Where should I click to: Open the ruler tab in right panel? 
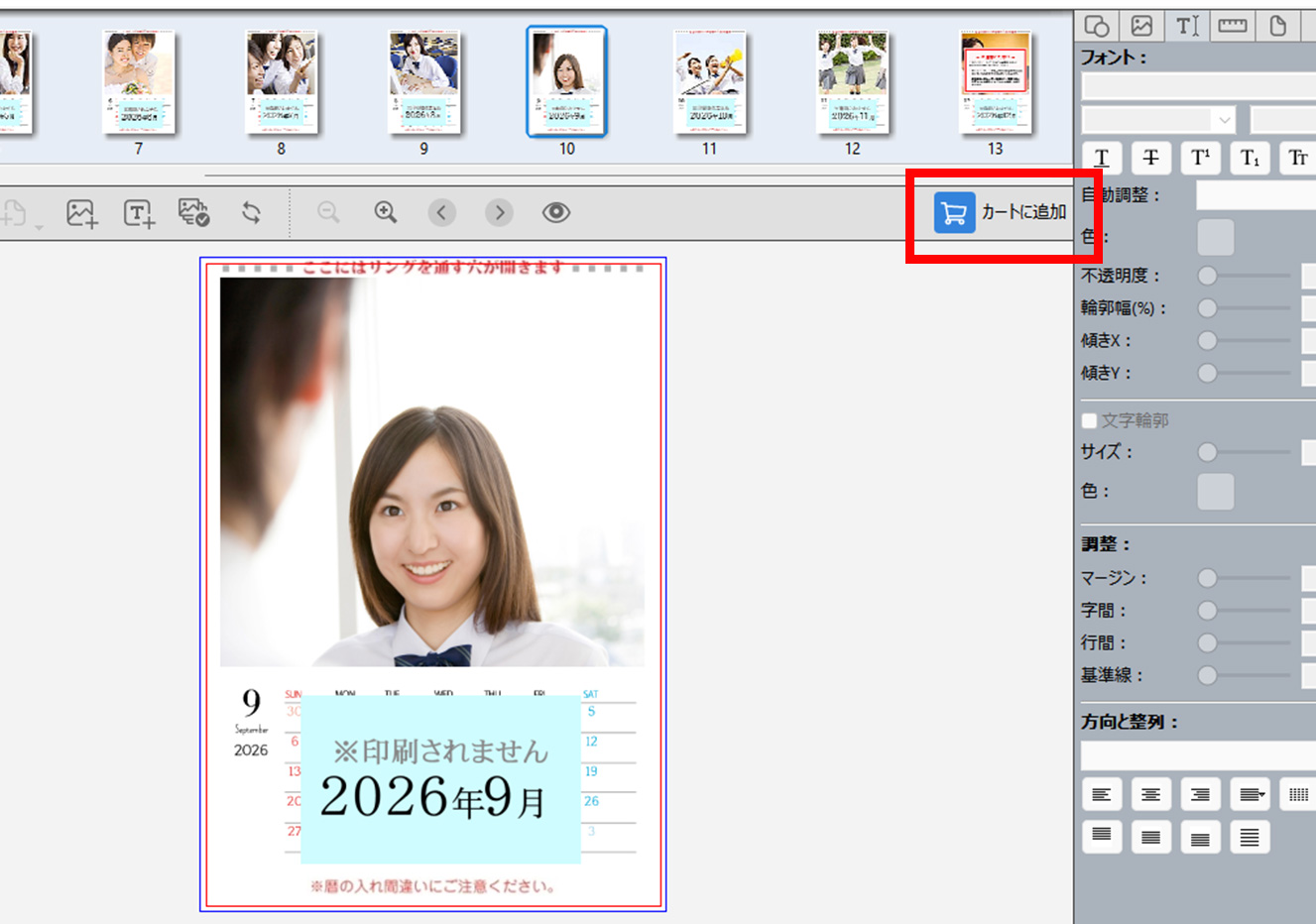click(x=1233, y=26)
